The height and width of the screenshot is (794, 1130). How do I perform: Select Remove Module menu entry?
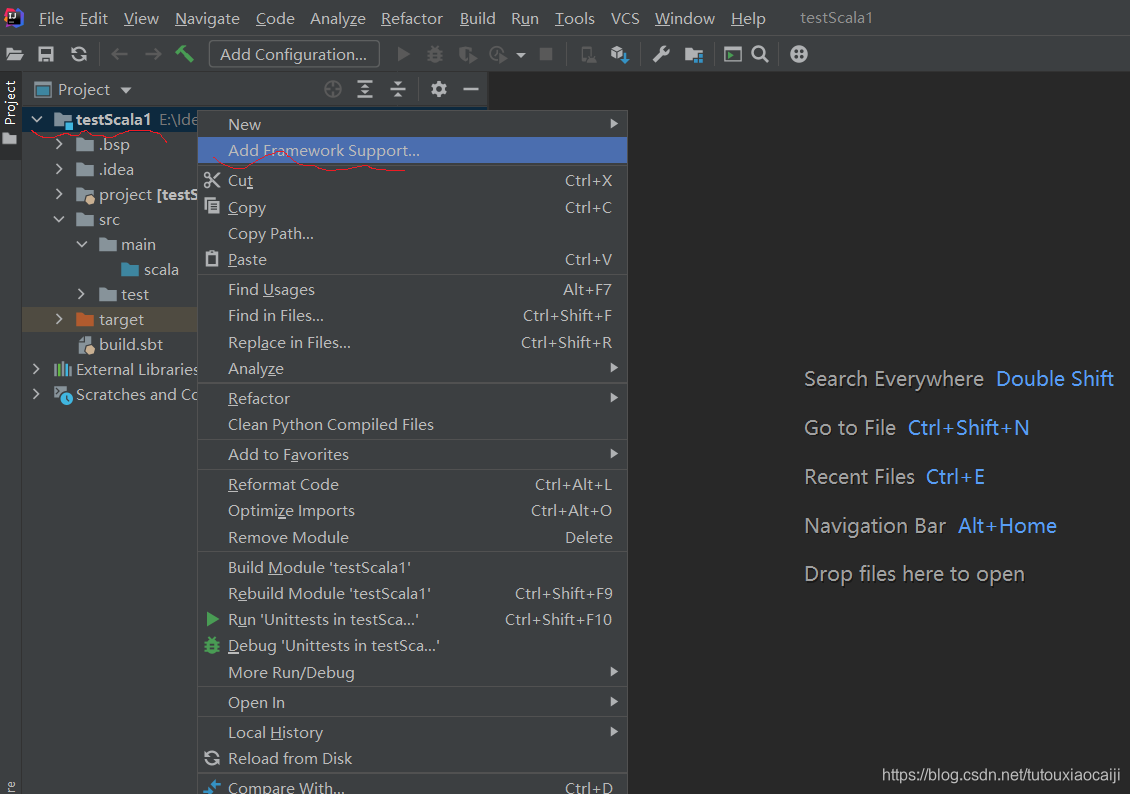coord(412,537)
